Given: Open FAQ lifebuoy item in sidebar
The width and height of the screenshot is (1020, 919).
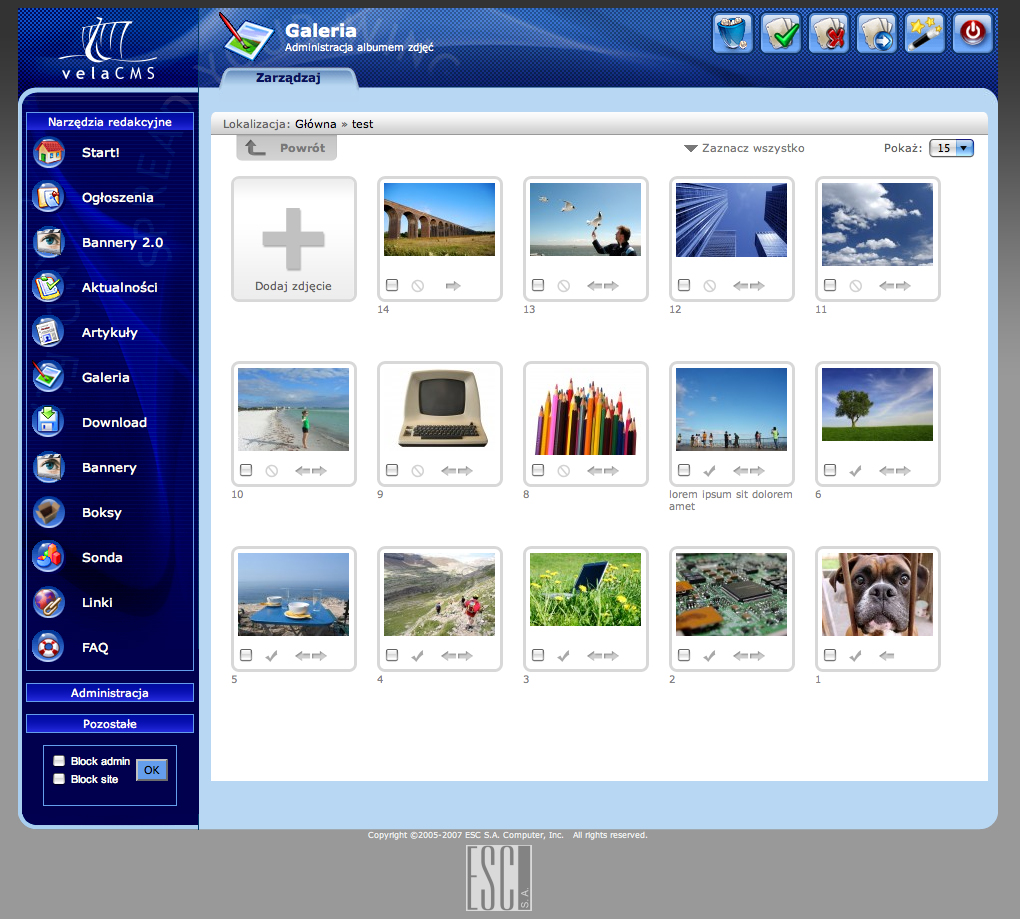Looking at the screenshot, I should click(95, 647).
